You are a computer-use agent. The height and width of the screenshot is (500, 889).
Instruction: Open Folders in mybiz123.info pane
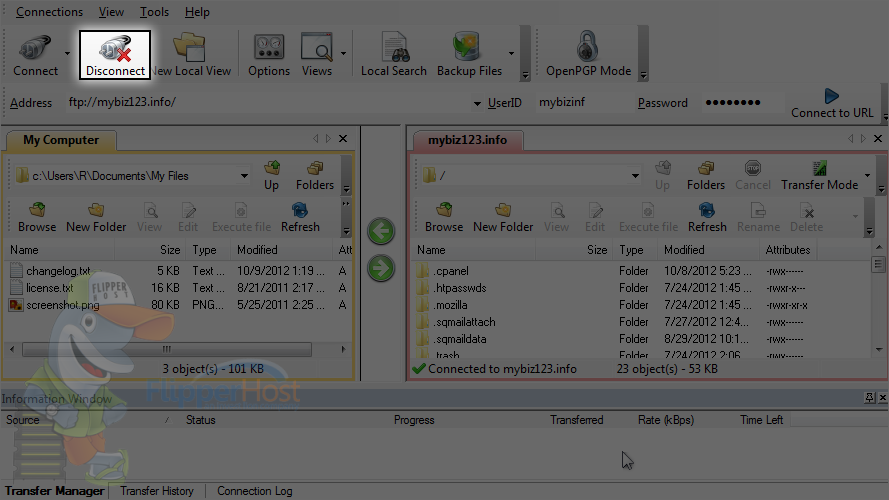[x=706, y=176]
